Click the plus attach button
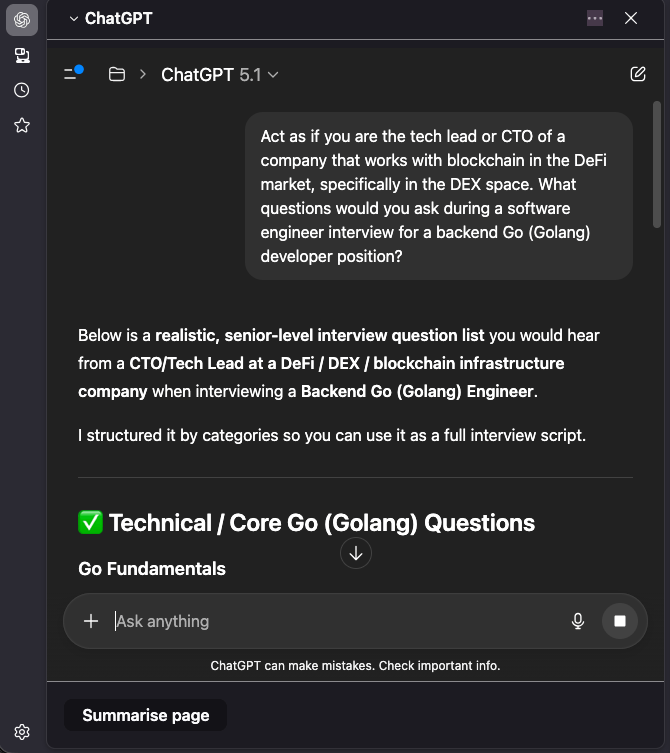 (x=91, y=621)
